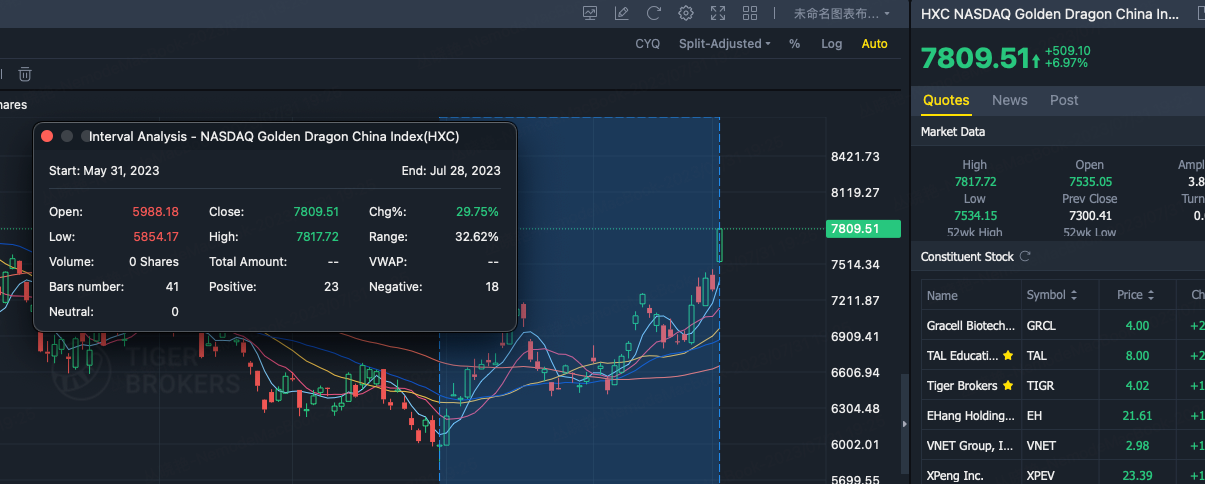Viewport: 1205px width, 484px height.
Task: Open the News tab
Action: (1010, 100)
